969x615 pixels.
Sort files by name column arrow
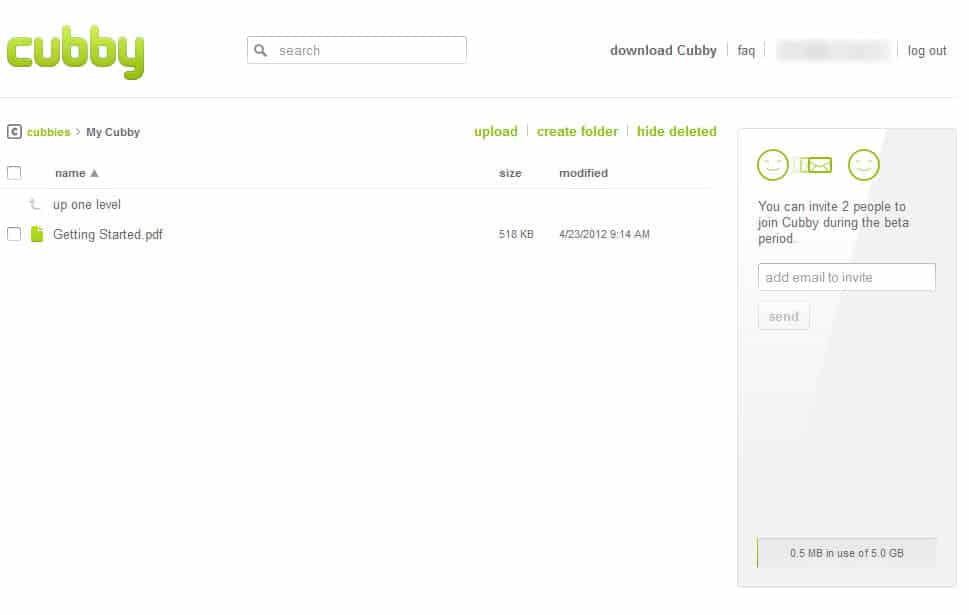pyautogui.click(x=95, y=173)
